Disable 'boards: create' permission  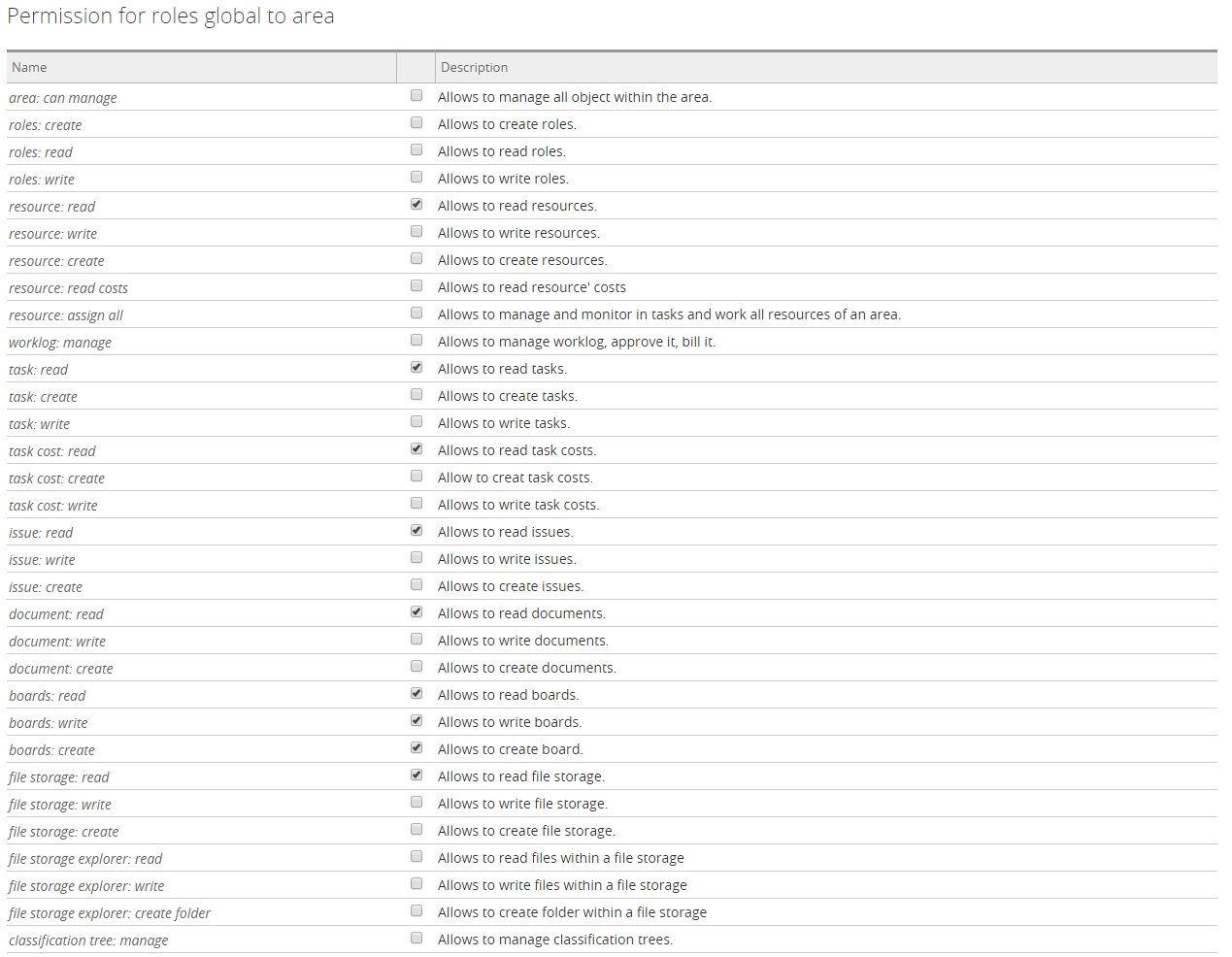[416, 748]
